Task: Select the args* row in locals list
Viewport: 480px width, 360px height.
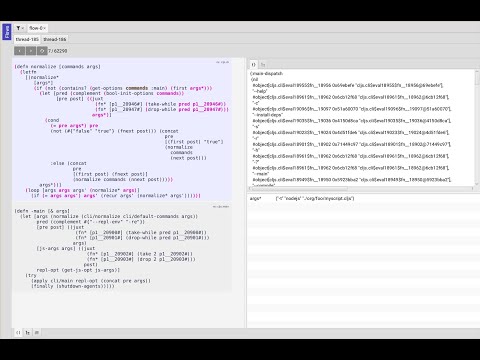Action: pyautogui.click(x=363, y=198)
